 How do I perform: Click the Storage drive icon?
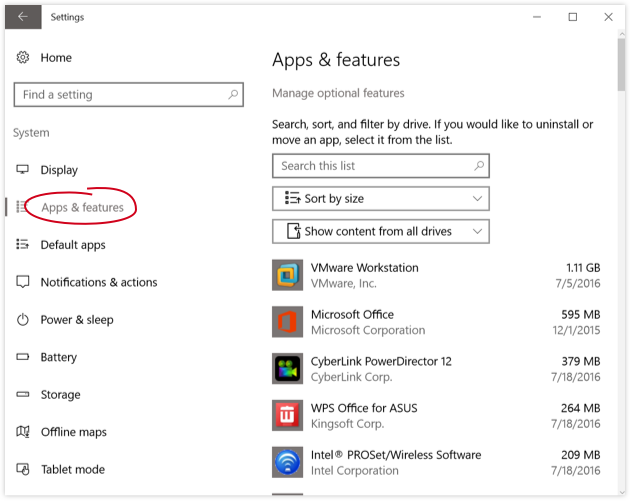(22, 394)
